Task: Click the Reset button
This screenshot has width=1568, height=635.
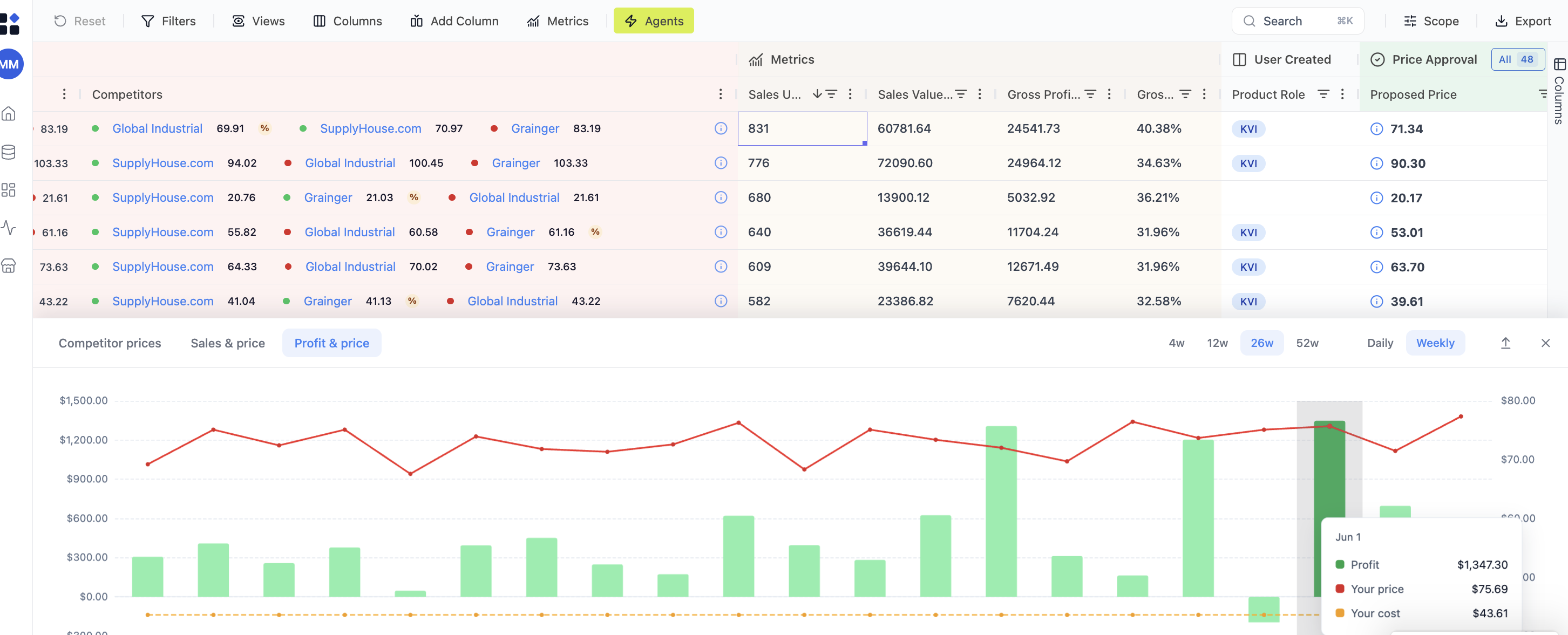Action: point(80,21)
